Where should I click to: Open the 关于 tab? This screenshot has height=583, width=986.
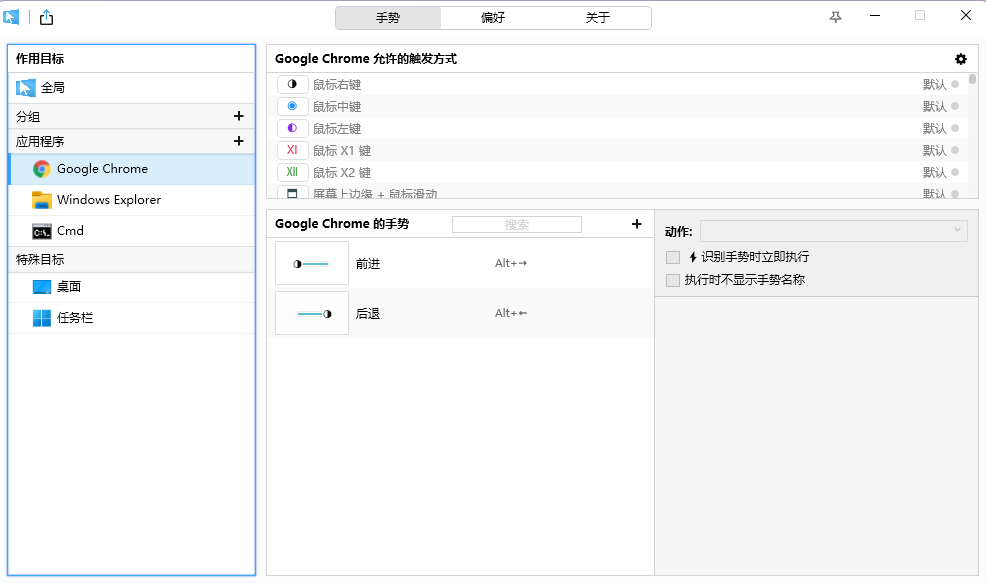coord(598,18)
